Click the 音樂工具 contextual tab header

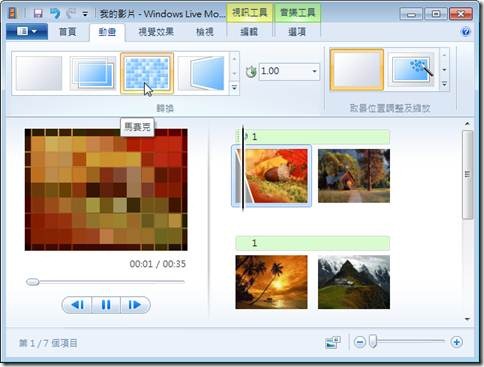[297, 13]
